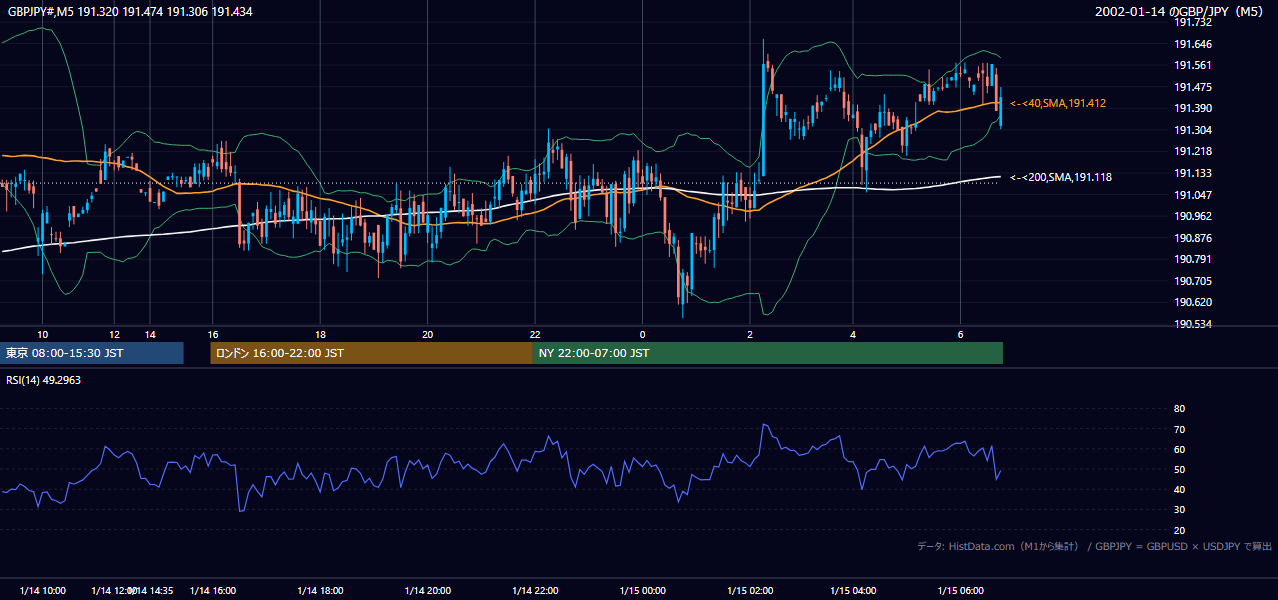
Task: Click hour label 4 under the price chart
Action: 853,334
